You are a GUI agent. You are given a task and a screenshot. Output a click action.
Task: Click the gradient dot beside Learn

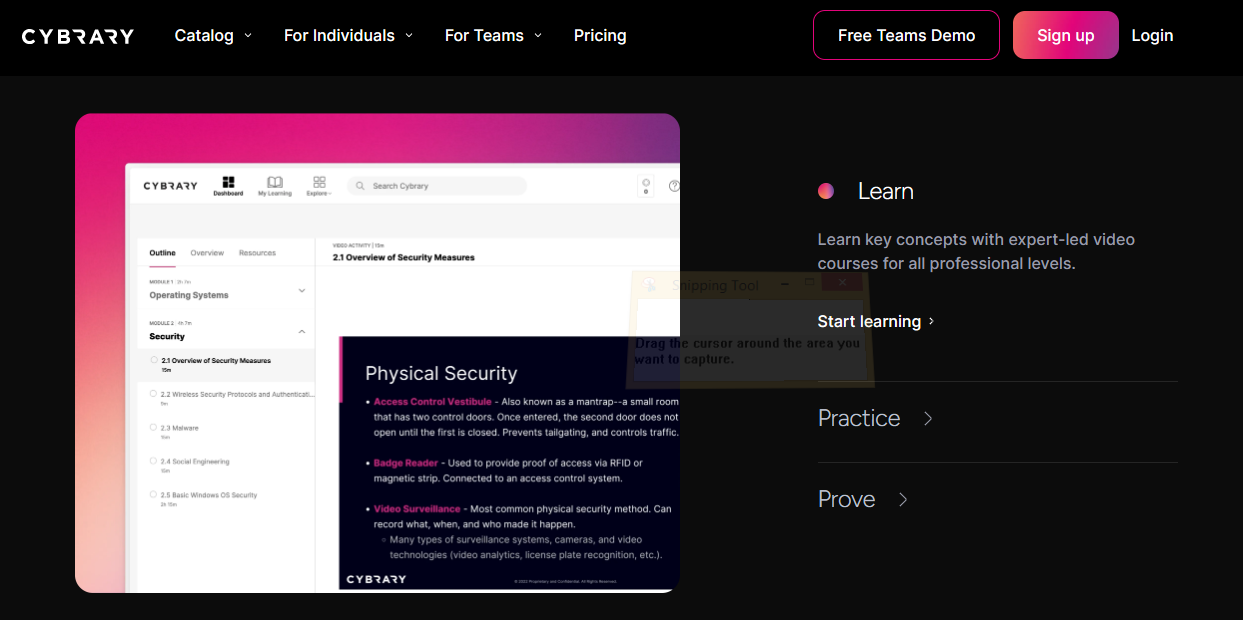pos(826,191)
